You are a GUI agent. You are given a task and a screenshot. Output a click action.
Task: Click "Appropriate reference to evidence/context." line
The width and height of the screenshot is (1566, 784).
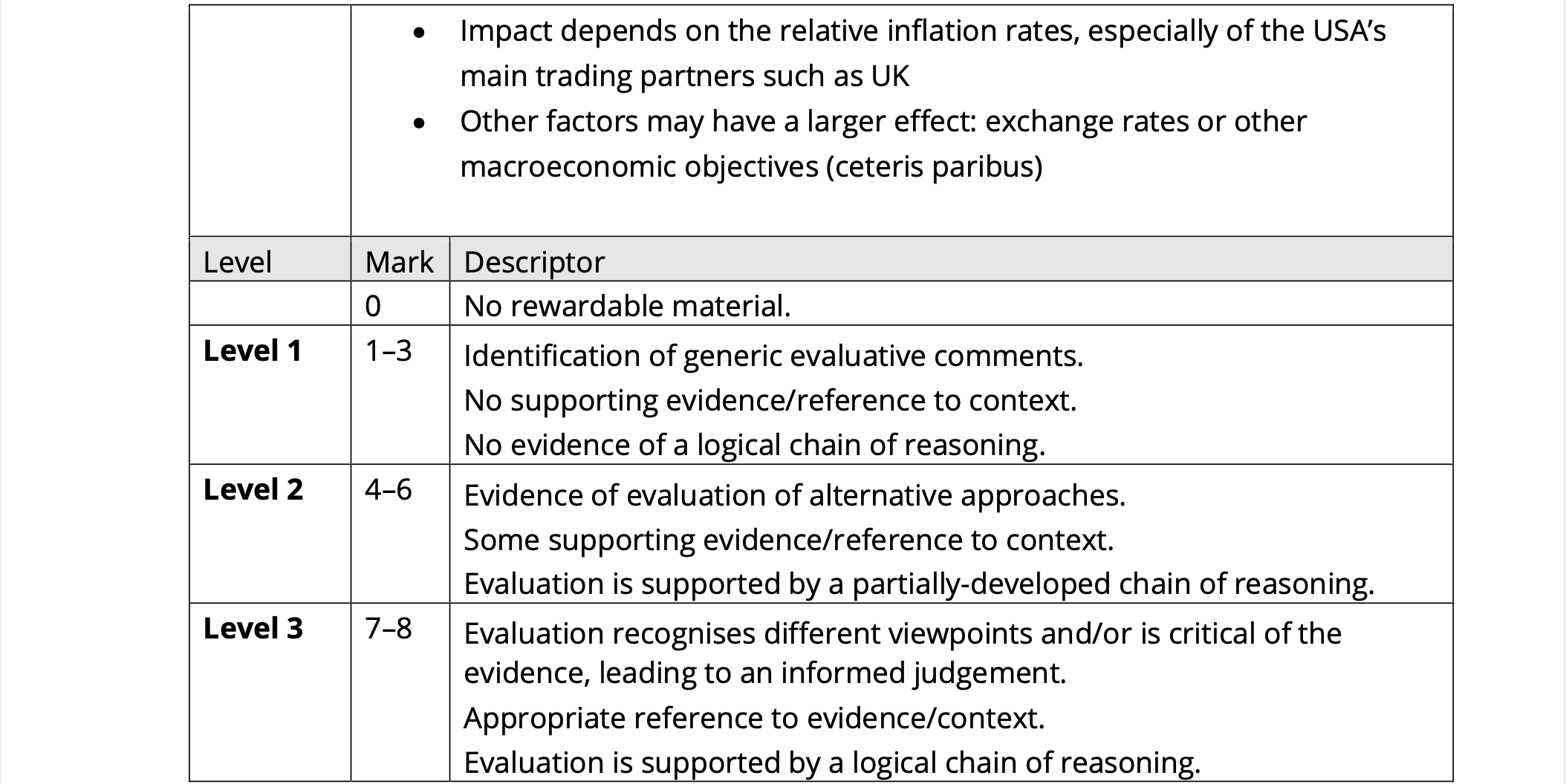[x=754, y=718]
